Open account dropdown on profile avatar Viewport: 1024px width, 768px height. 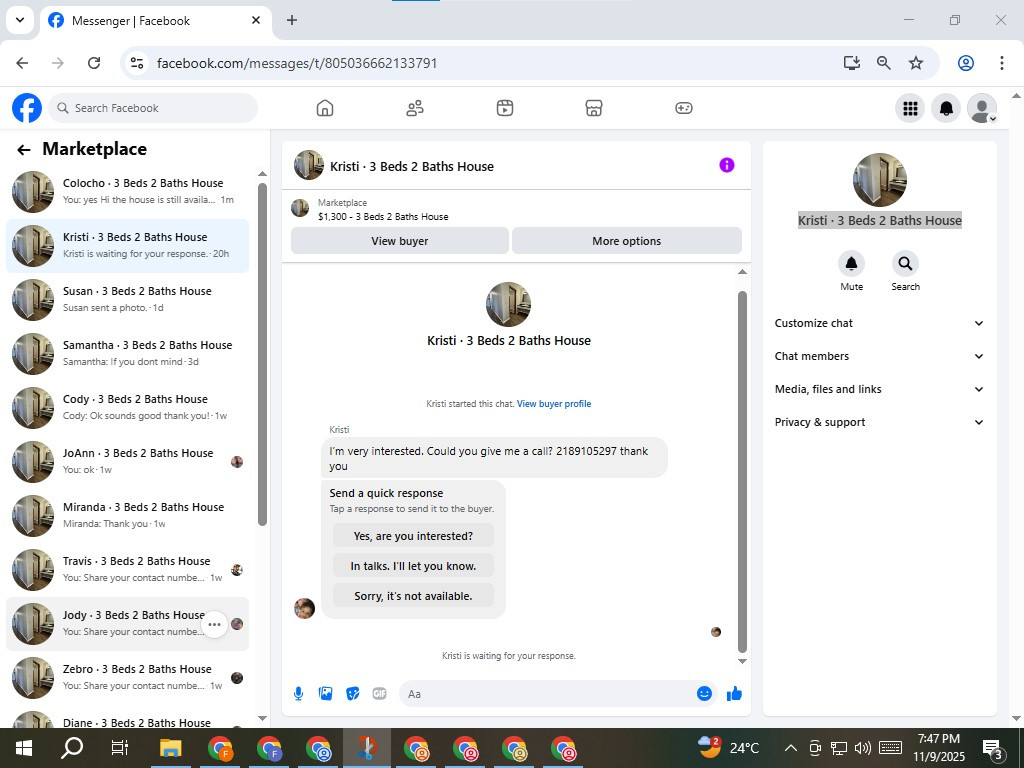click(982, 108)
